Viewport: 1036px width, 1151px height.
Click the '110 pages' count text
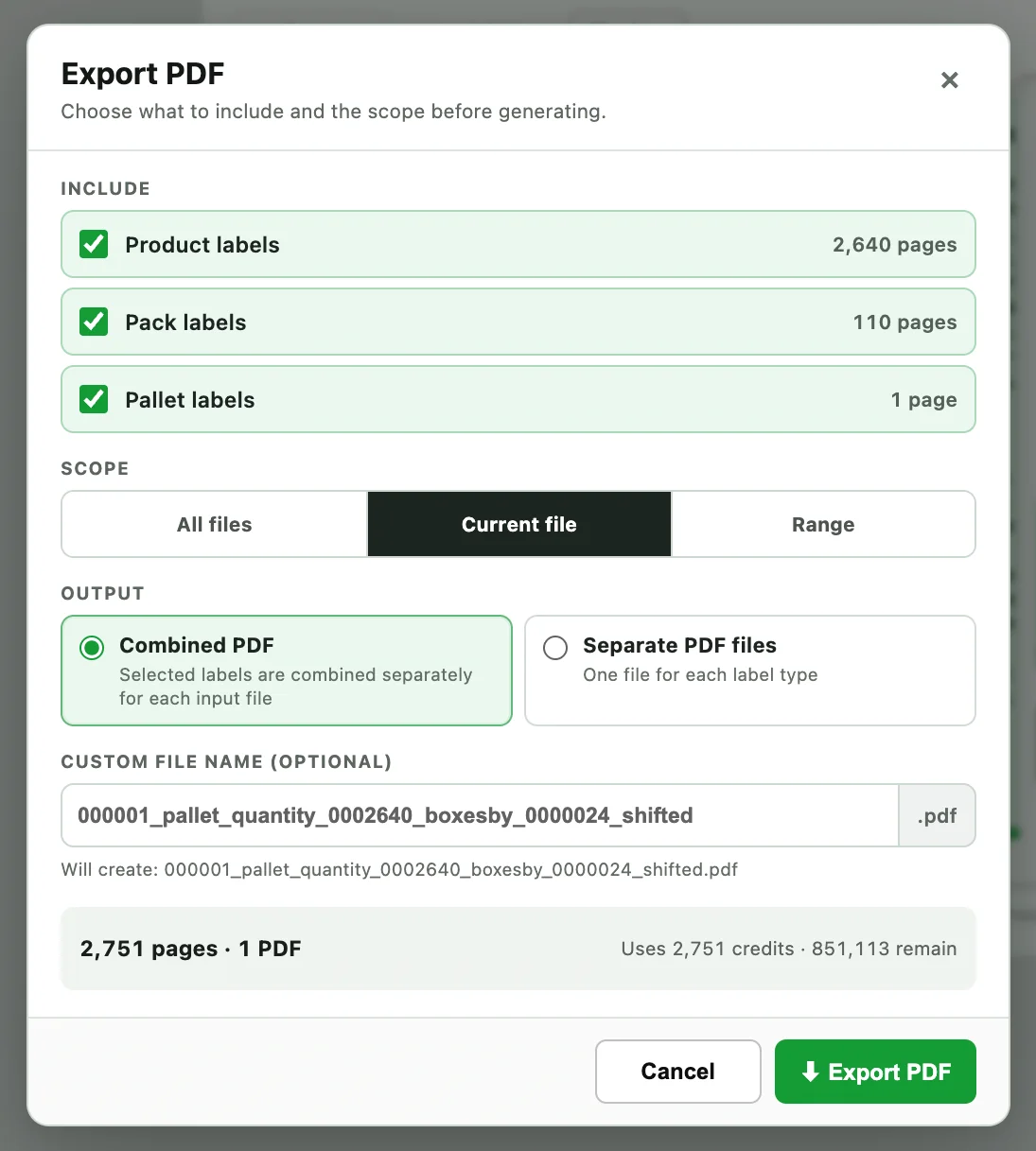tap(904, 323)
